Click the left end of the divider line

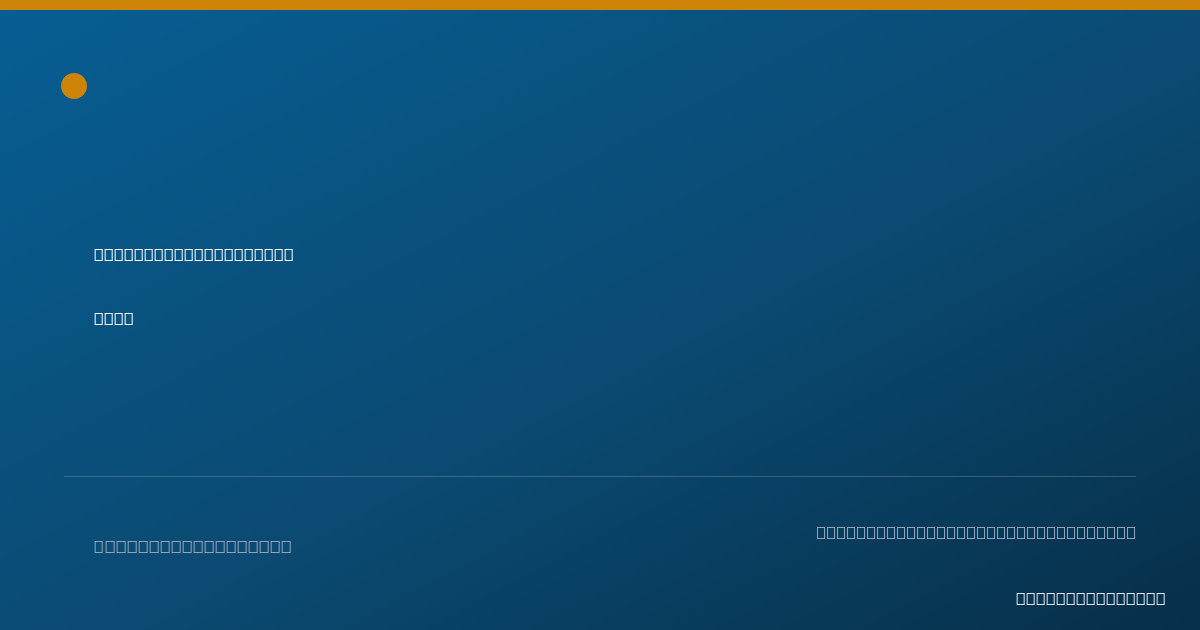coord(66,476)
